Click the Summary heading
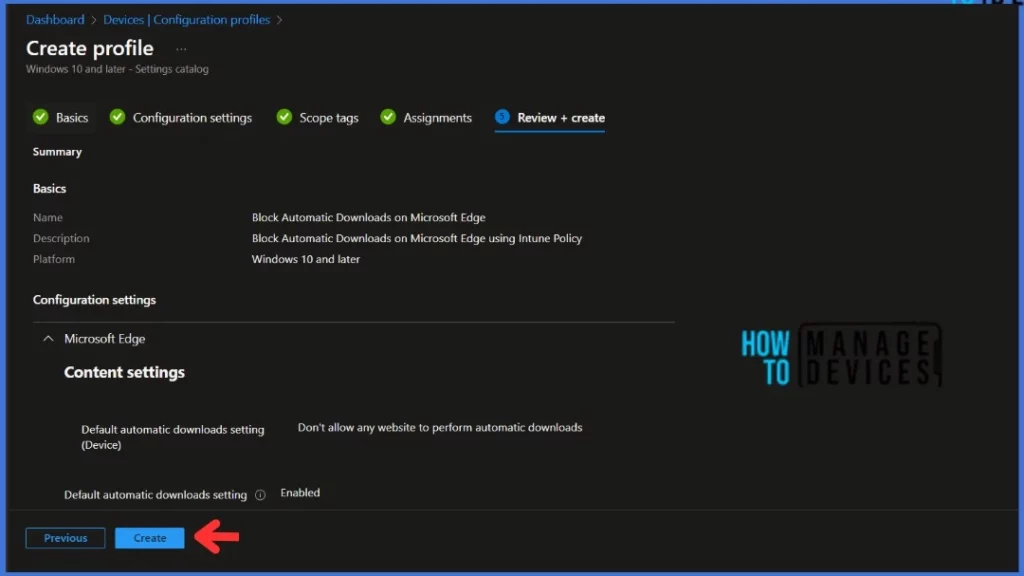The image size is (1024, 576). pos(57,152)
